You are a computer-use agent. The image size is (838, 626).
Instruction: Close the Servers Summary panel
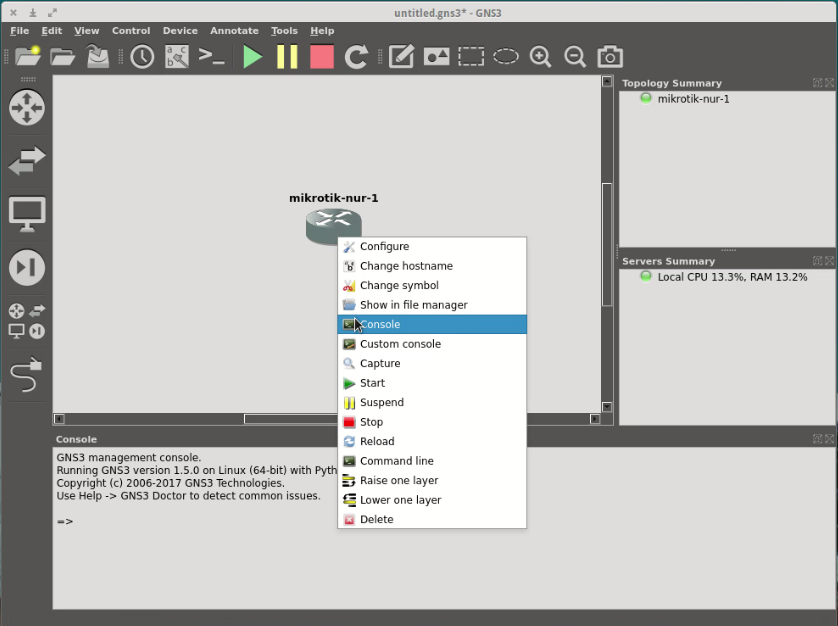(829, 261)
